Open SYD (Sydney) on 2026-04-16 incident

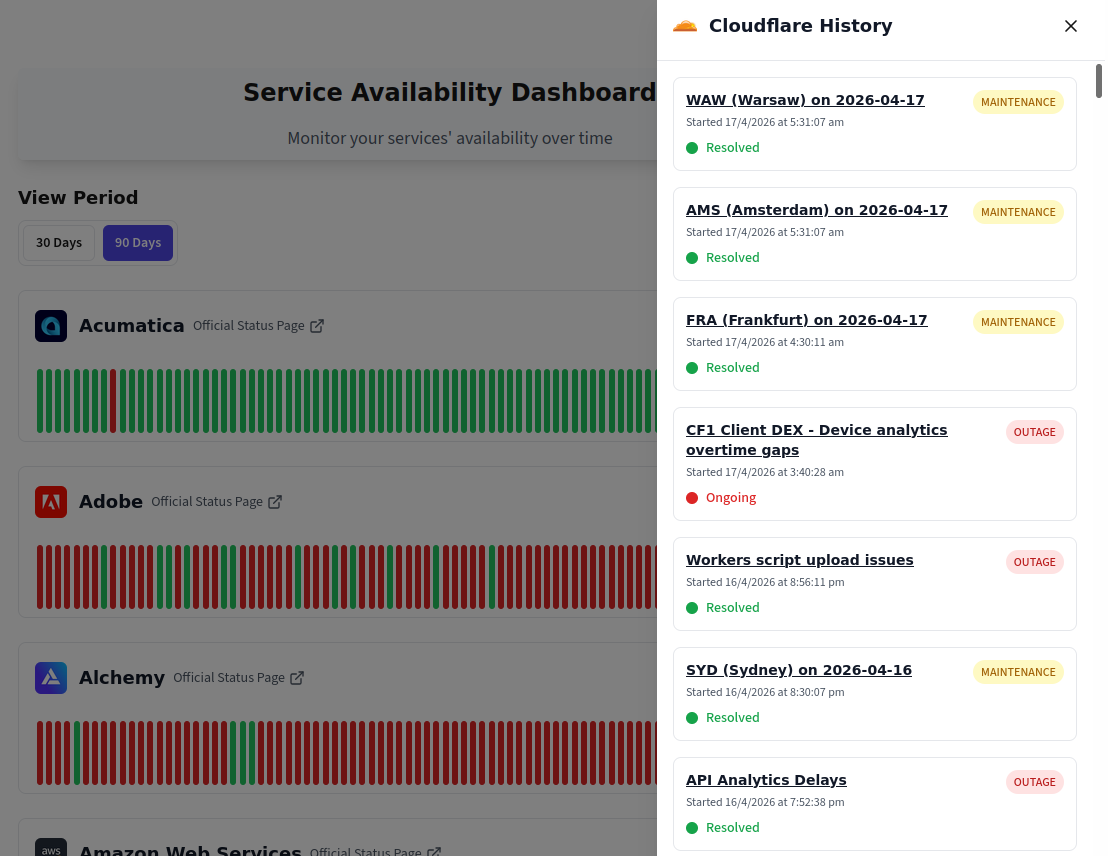[798, 670]
